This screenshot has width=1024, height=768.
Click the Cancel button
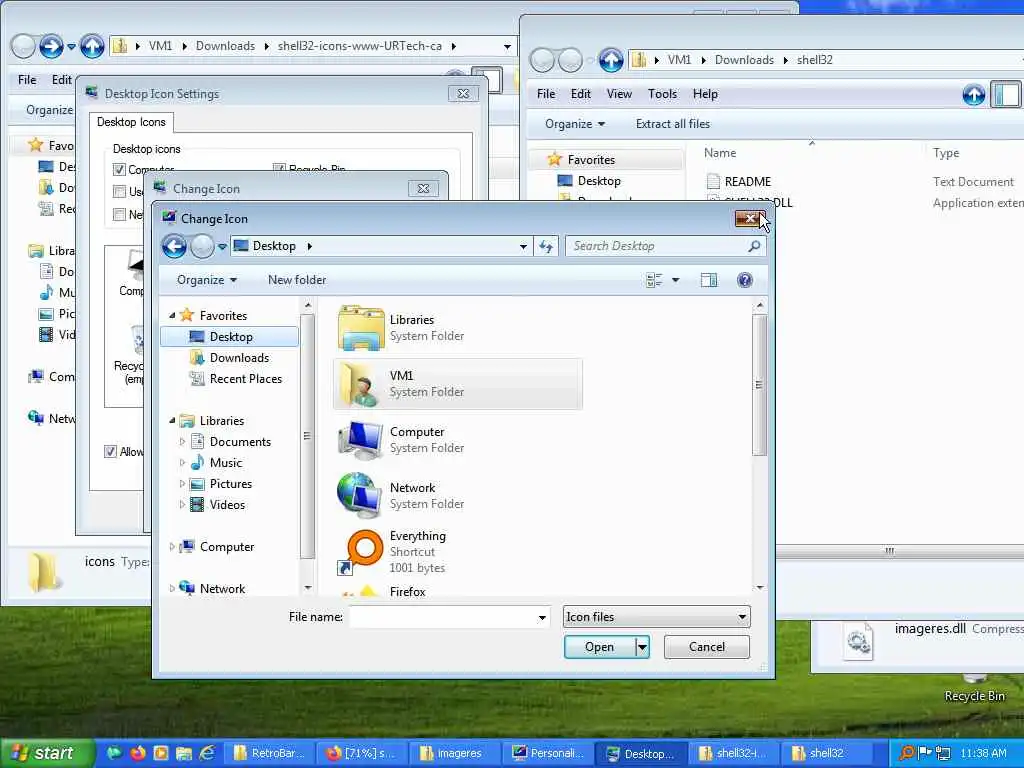[707, 647]
